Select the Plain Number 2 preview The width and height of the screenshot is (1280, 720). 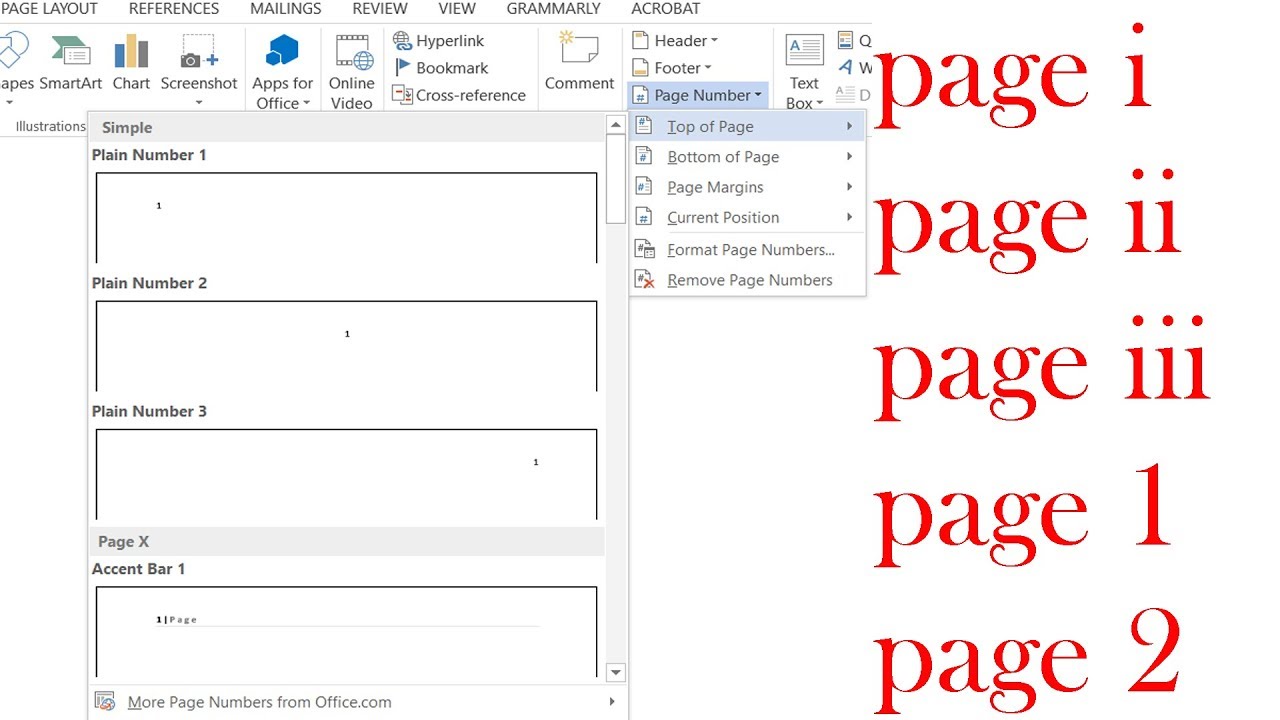346,346
